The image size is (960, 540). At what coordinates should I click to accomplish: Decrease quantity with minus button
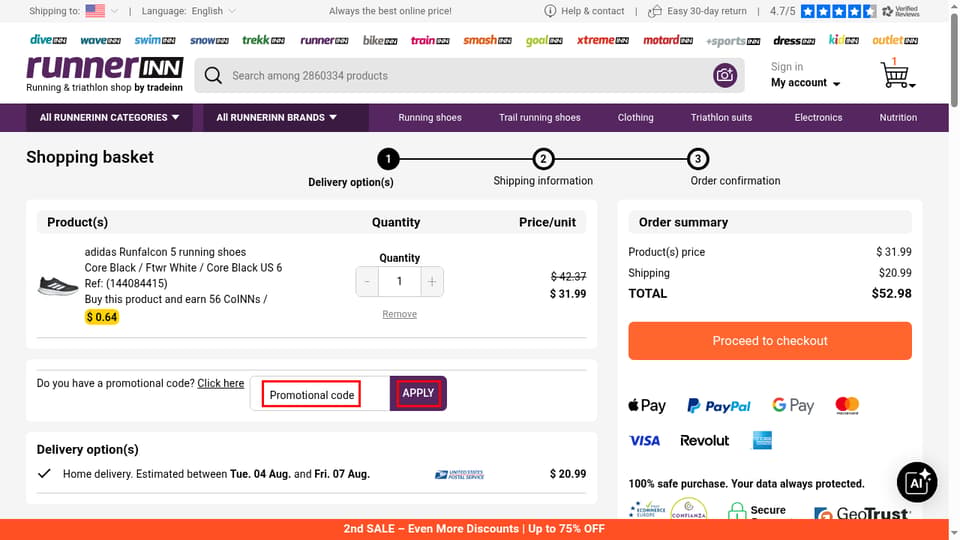point(367,282)
